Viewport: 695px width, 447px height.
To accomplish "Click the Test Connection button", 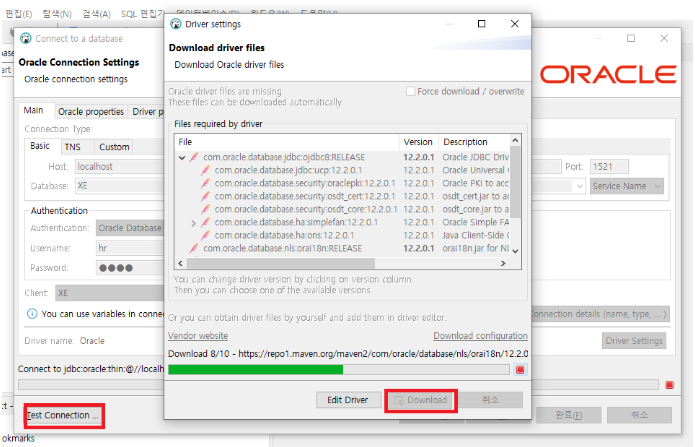I will click(x=63, y=416).
